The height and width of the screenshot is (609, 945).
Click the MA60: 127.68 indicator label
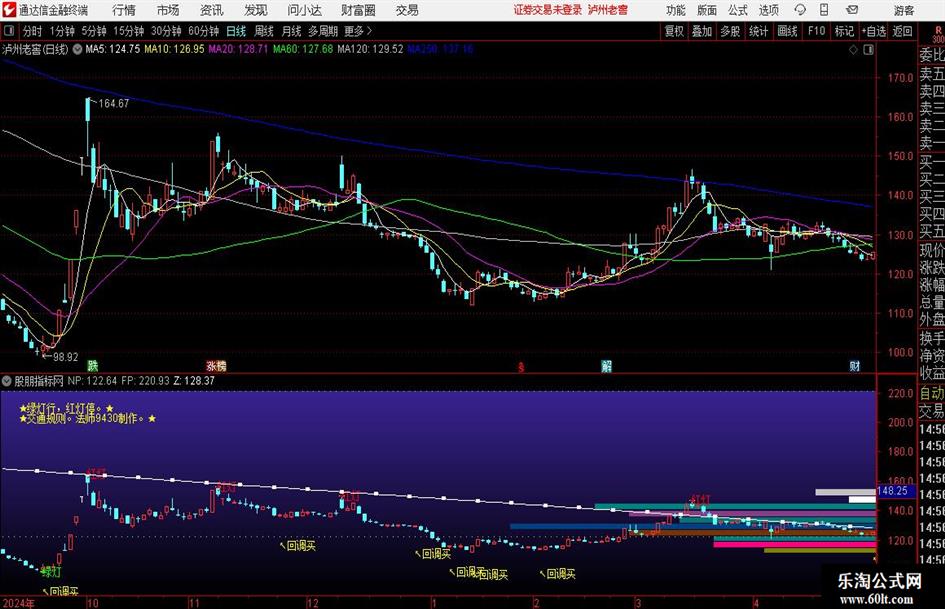pos(303,49)
